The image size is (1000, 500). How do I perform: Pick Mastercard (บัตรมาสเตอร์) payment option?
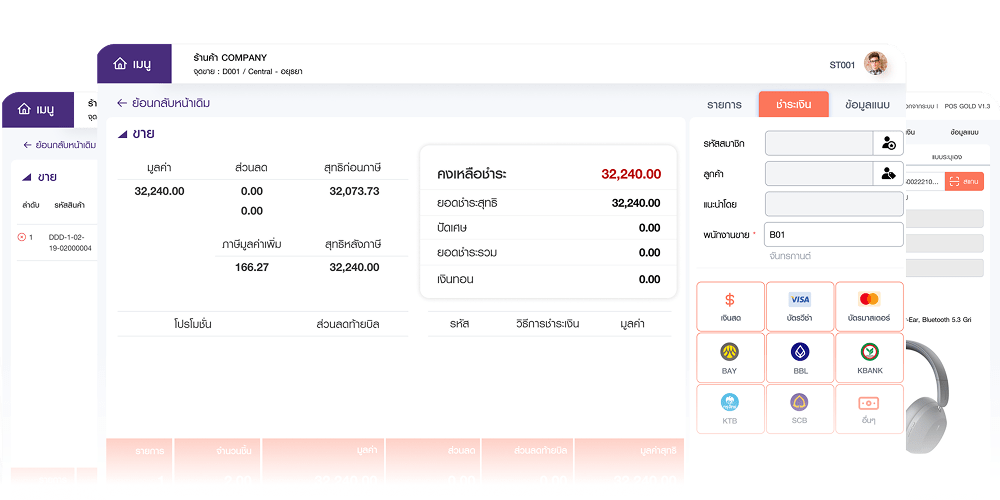(x=869, y=306)
